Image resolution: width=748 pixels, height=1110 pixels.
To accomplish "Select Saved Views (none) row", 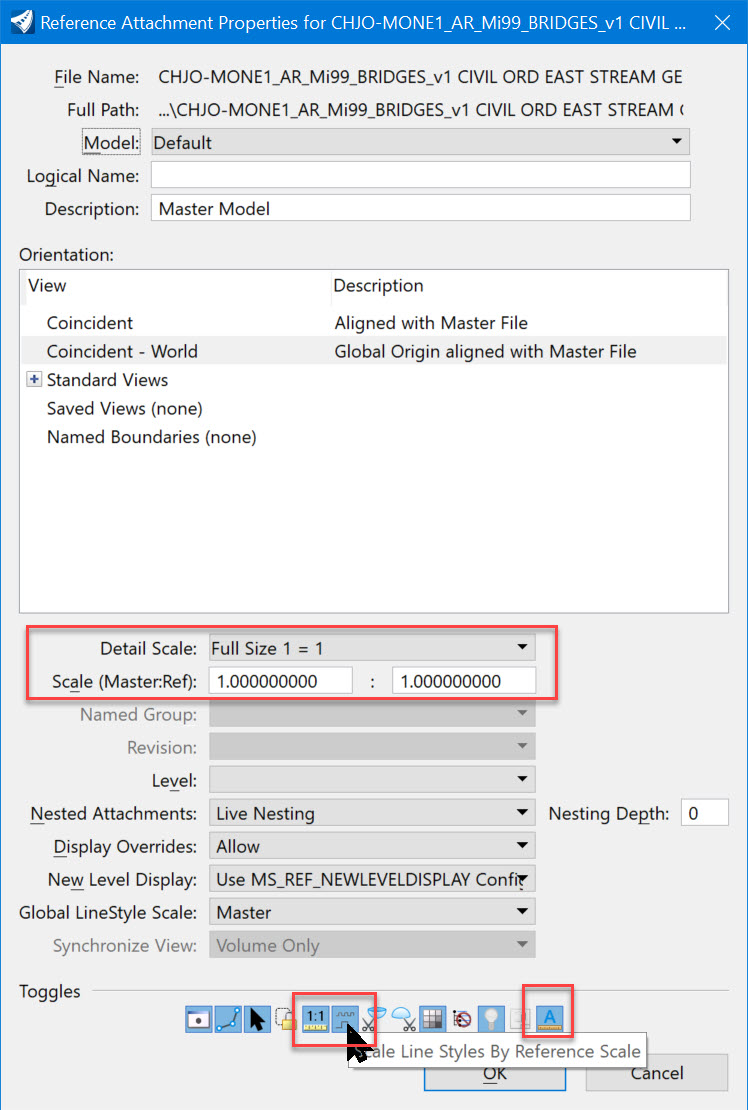I will pyautogui.click(x=125, y=408).
